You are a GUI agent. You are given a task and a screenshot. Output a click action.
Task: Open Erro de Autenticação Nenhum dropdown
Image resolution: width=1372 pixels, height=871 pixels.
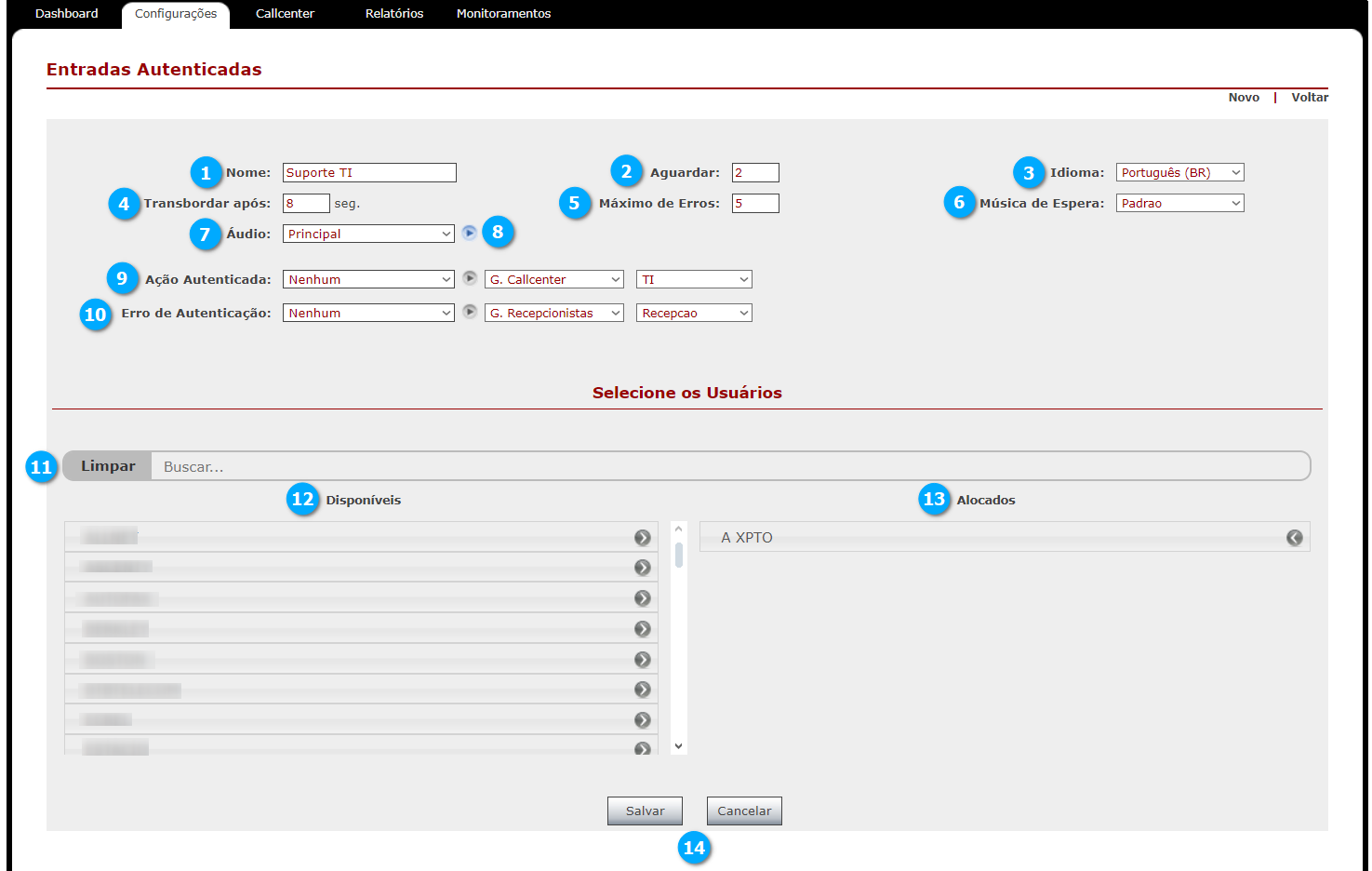tap(368, 313)
